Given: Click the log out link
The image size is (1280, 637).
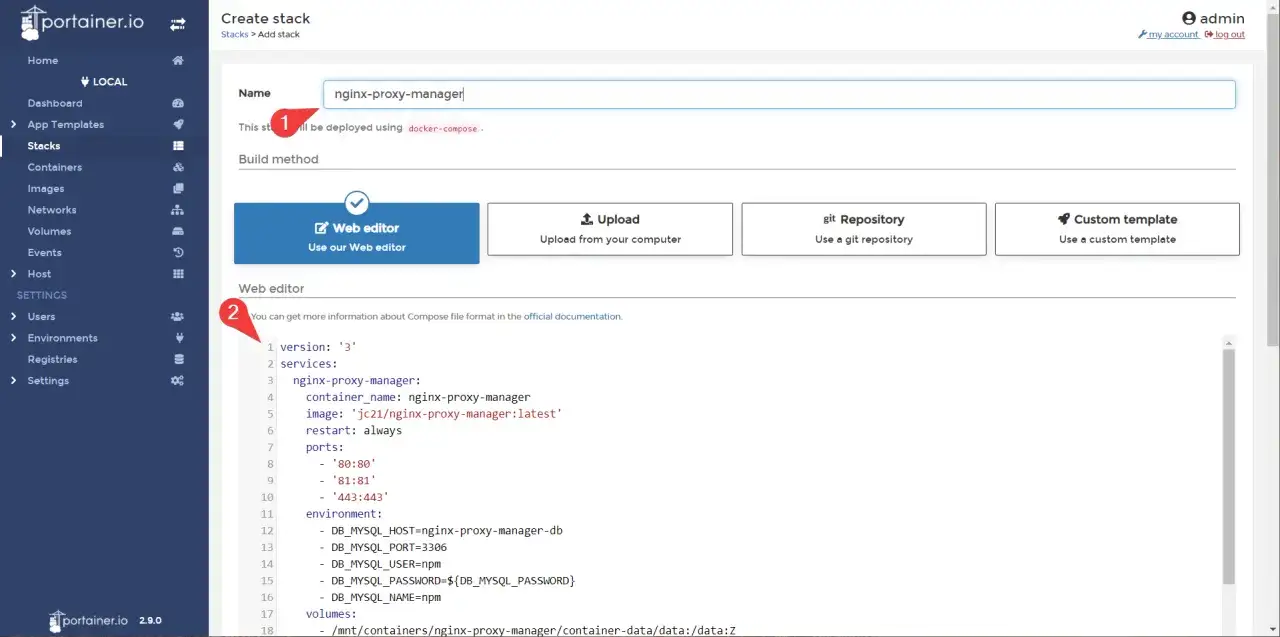Looking at the screenshot, I should tap(1225, 34).
